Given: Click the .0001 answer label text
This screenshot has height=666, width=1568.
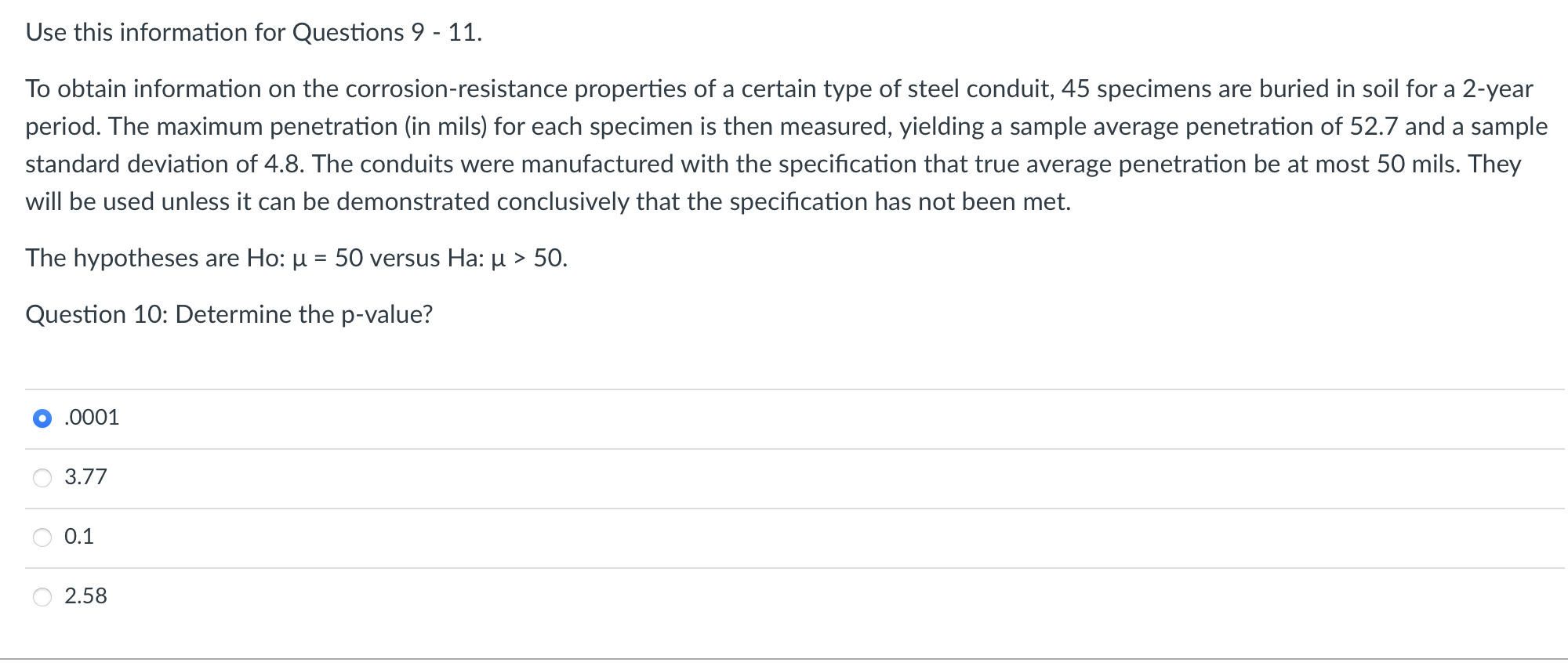Looking at the screenshot, I should [90, 418].
